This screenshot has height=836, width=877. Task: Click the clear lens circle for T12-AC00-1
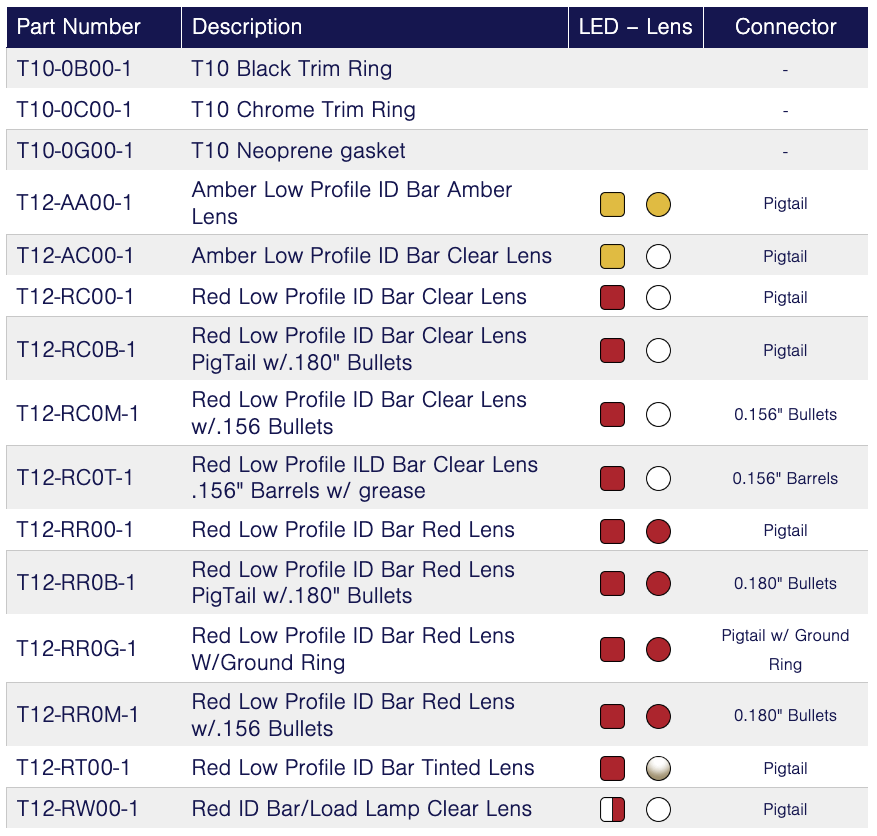tap(658, 257)
